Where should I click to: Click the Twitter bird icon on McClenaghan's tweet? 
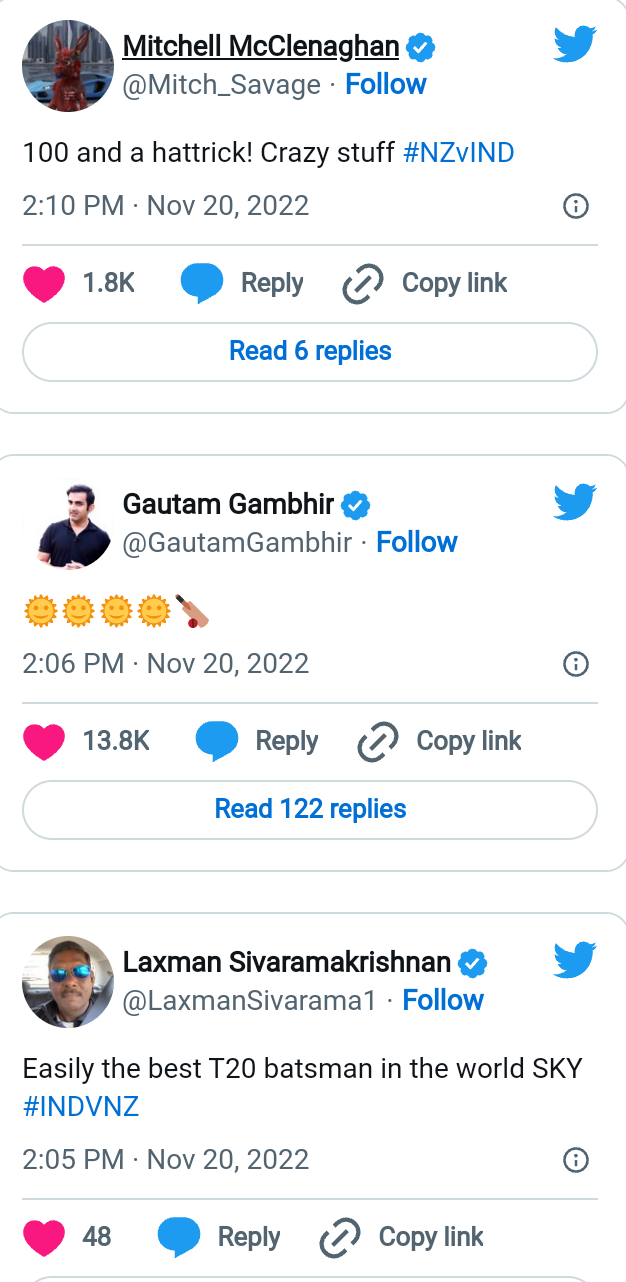click(x=575, y=44)
